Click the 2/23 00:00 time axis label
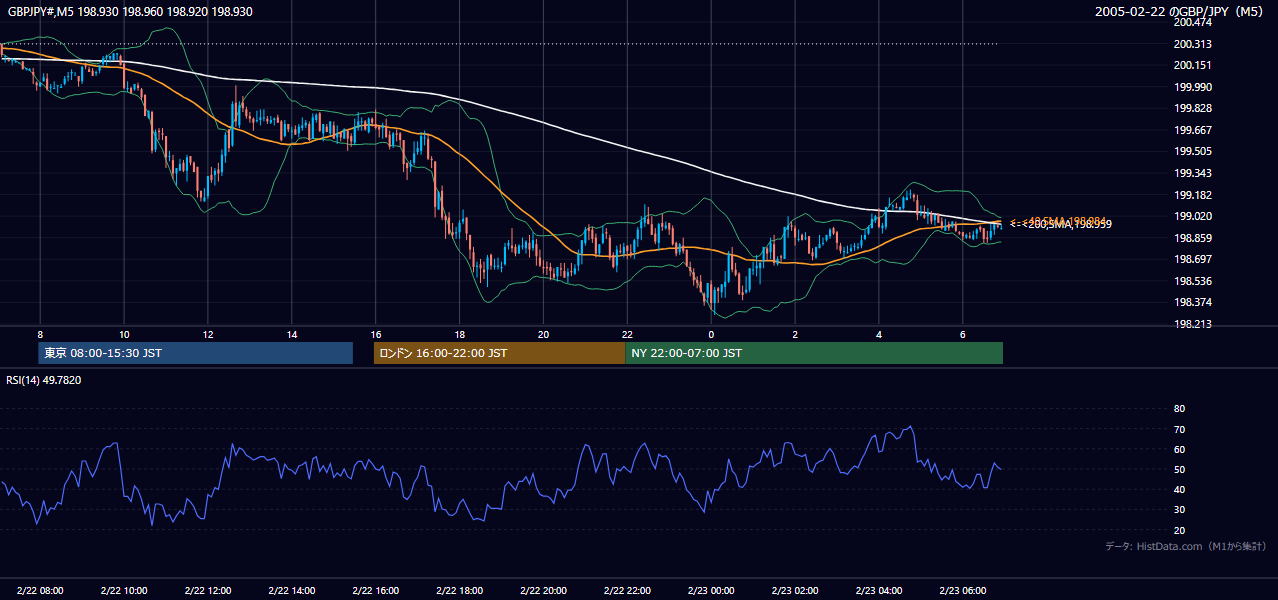This screenshot has width=1278, height=600. click(712, 591)
